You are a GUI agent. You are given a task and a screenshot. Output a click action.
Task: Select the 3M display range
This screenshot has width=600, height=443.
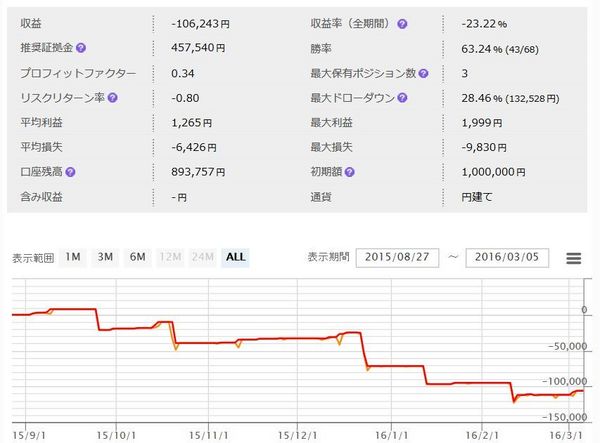105,257
